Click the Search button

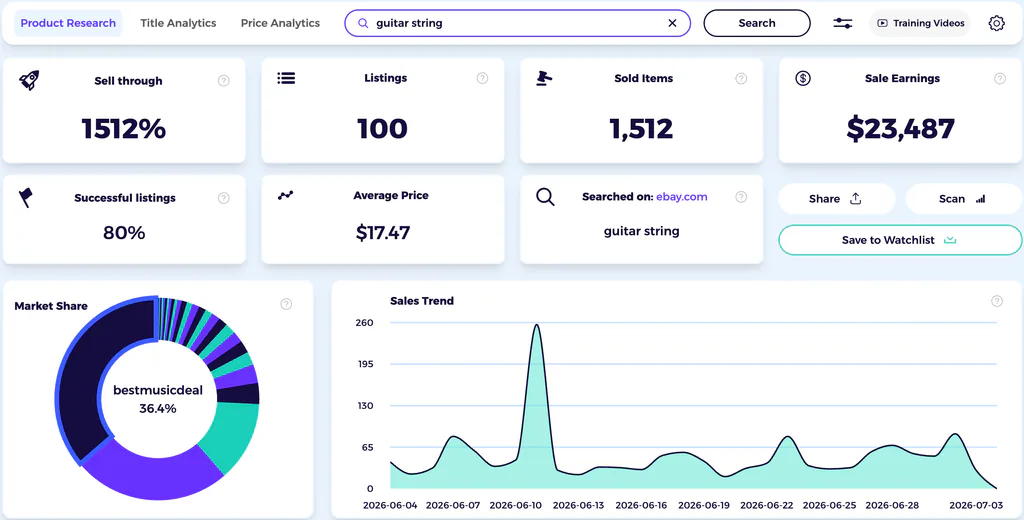pos(757,23)
